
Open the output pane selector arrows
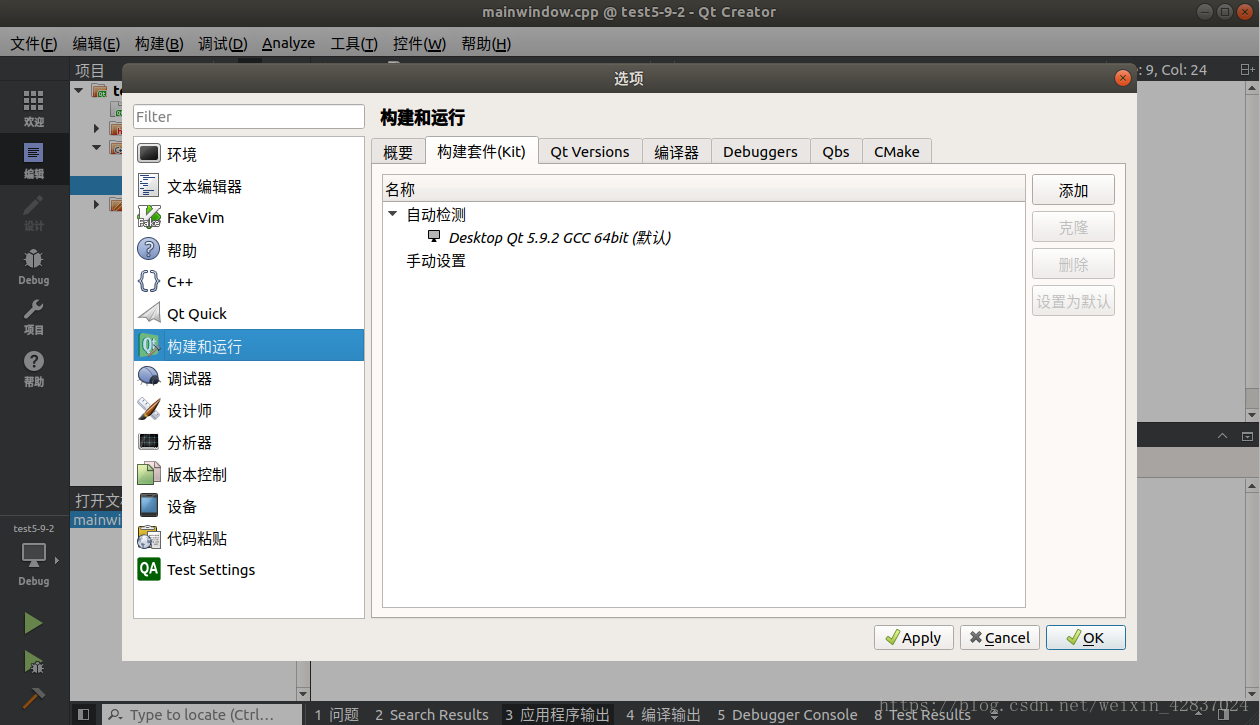(x=994, y=714)
